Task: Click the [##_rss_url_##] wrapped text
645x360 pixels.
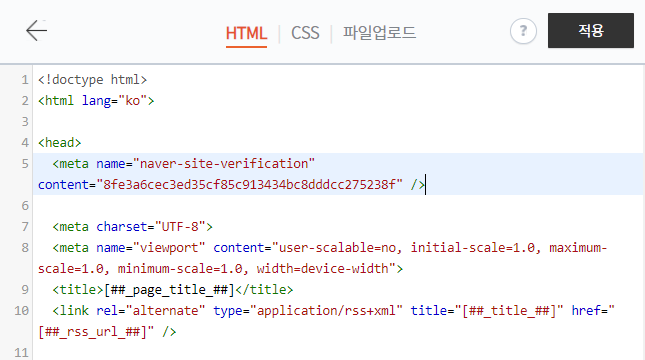Action: (x=93, y=331)
